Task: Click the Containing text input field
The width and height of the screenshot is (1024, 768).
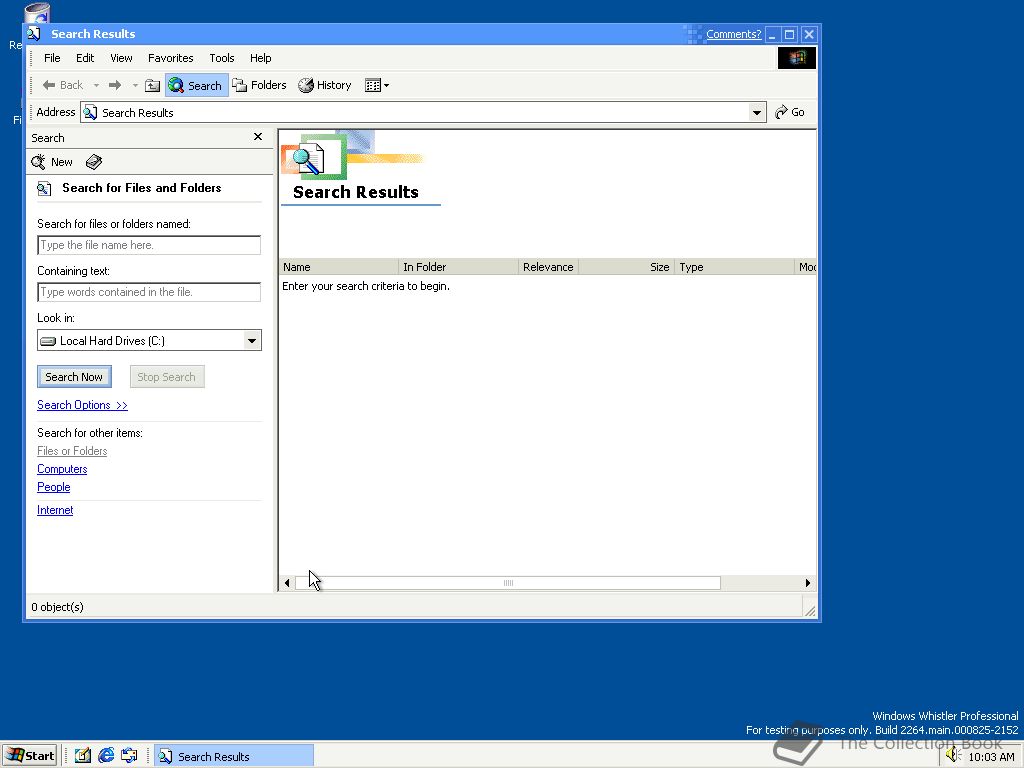Action: (x=149, y=292)
